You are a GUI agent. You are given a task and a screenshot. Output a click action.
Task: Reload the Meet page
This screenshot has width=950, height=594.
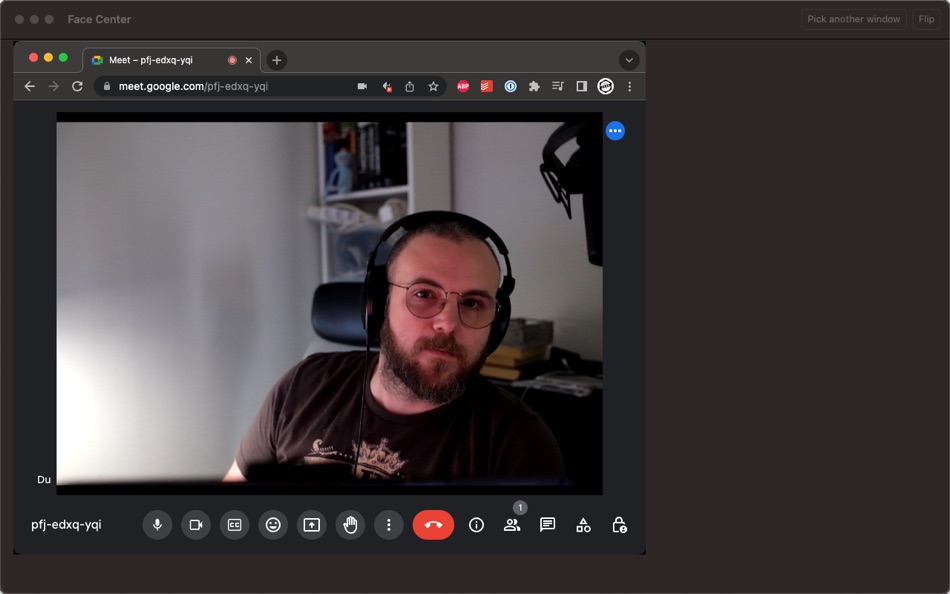(x=77, y=87)
